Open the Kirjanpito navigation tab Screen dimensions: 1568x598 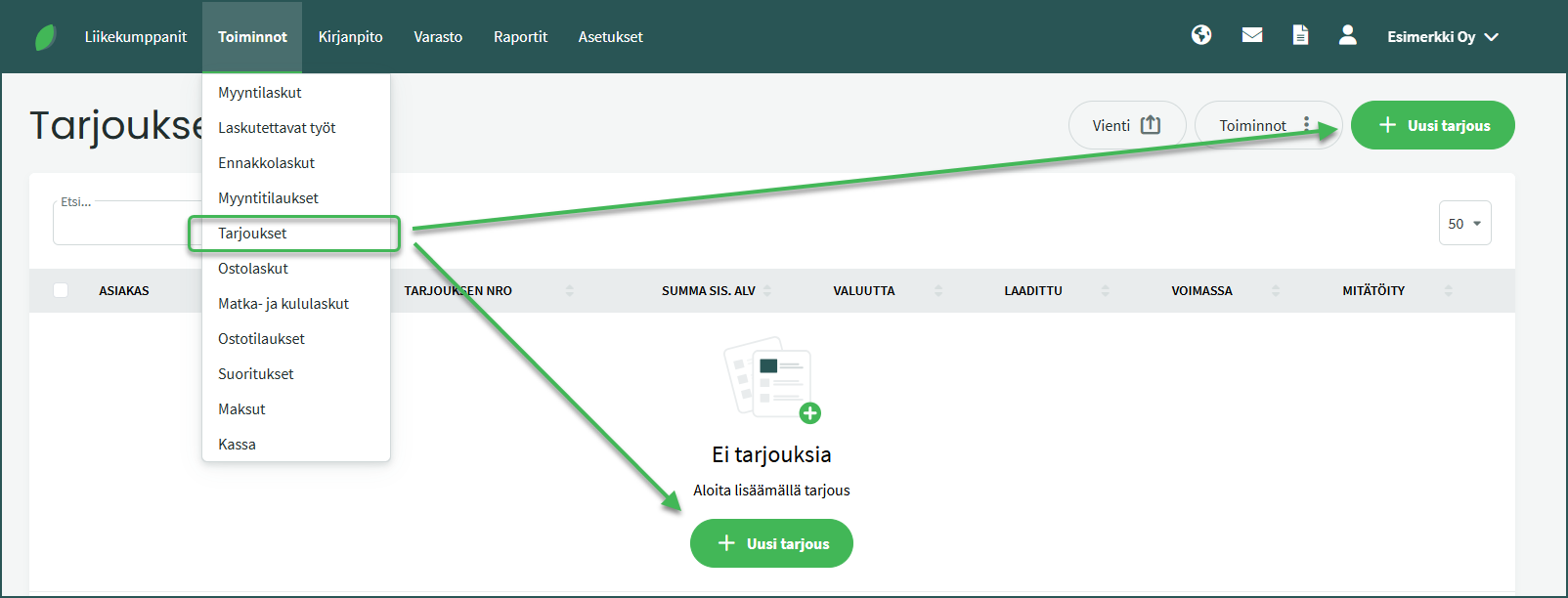pos(350,37)
